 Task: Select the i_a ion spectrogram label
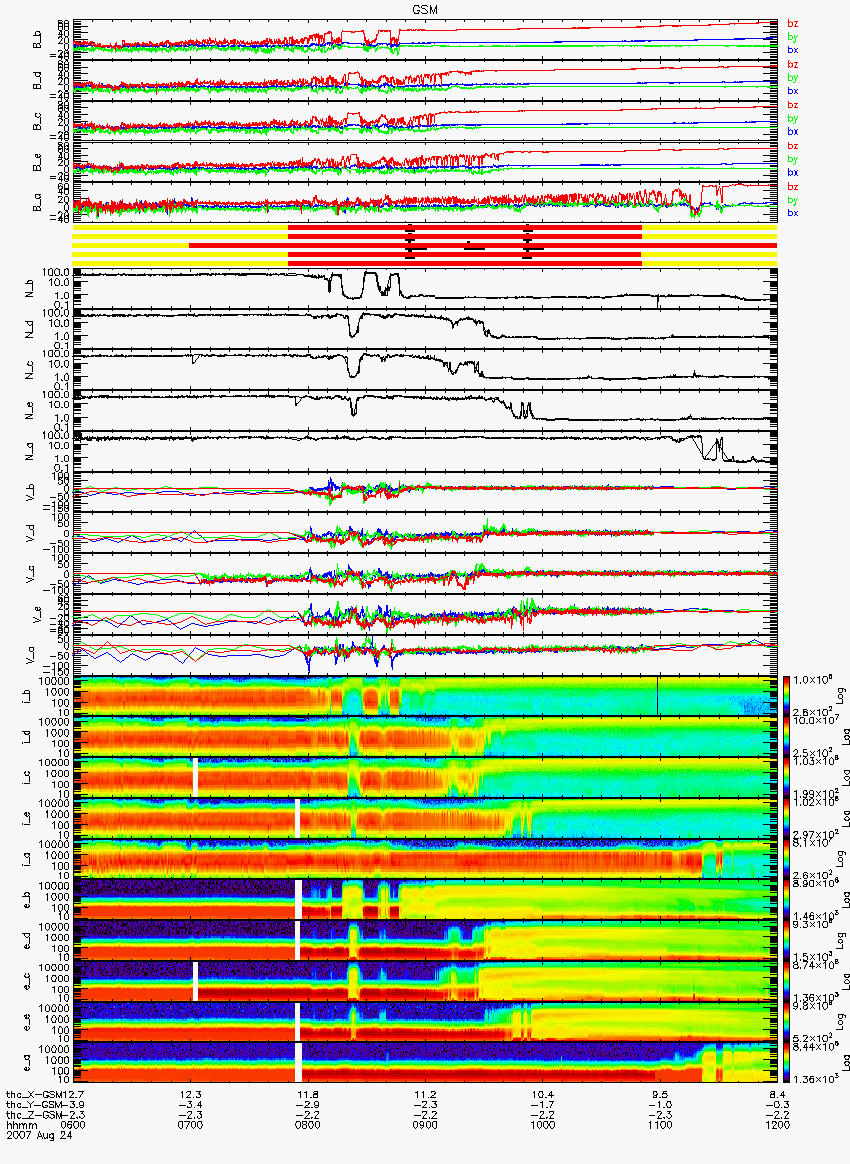click(28, 859)
